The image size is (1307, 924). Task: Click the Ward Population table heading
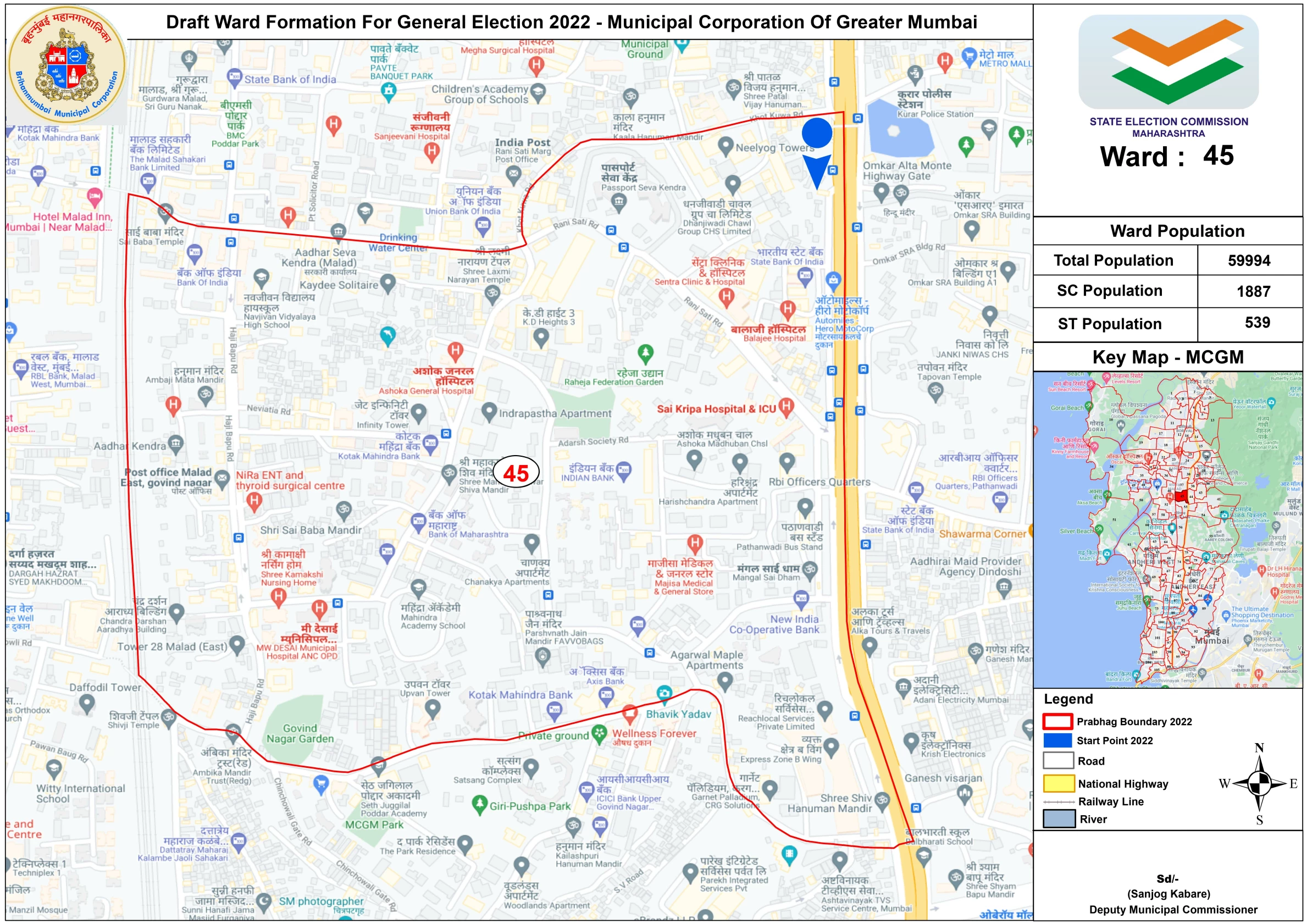tap(1177, 231)
